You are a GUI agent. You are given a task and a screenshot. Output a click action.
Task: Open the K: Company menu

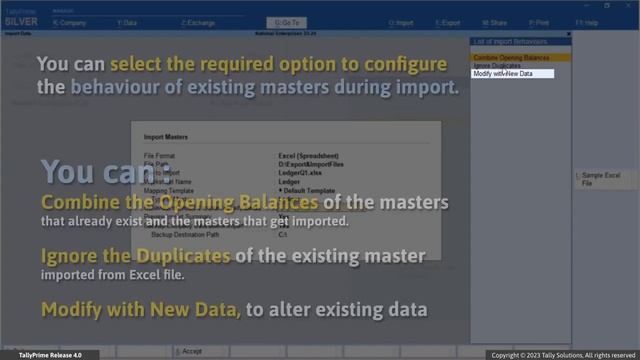click(x=69, y=23)
